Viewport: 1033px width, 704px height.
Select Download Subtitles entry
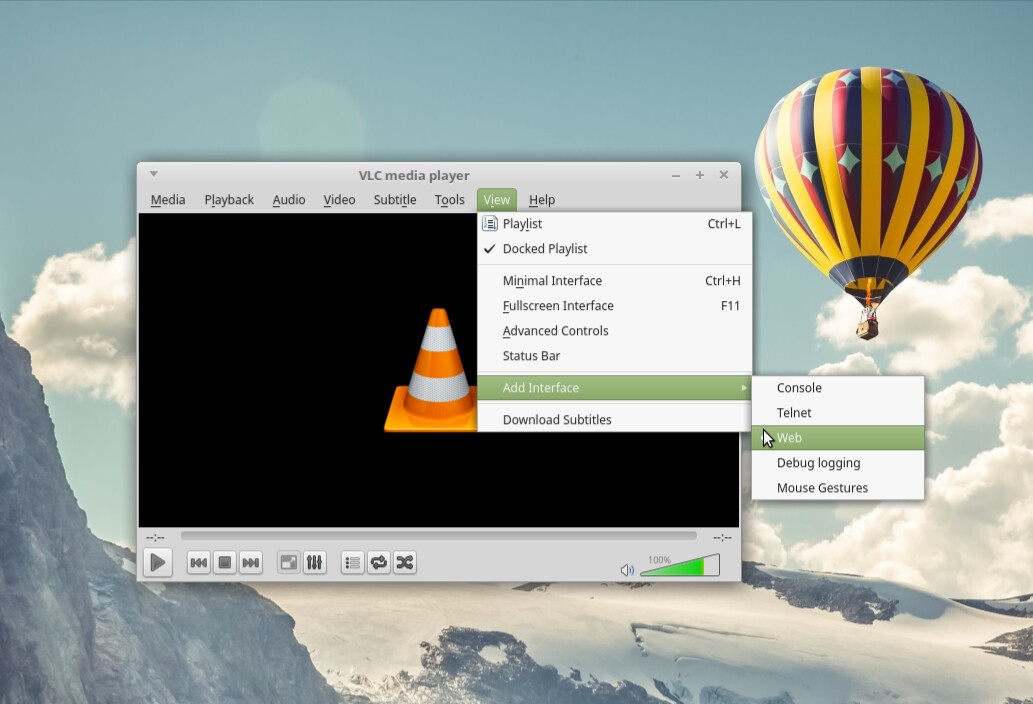(615, 420)
